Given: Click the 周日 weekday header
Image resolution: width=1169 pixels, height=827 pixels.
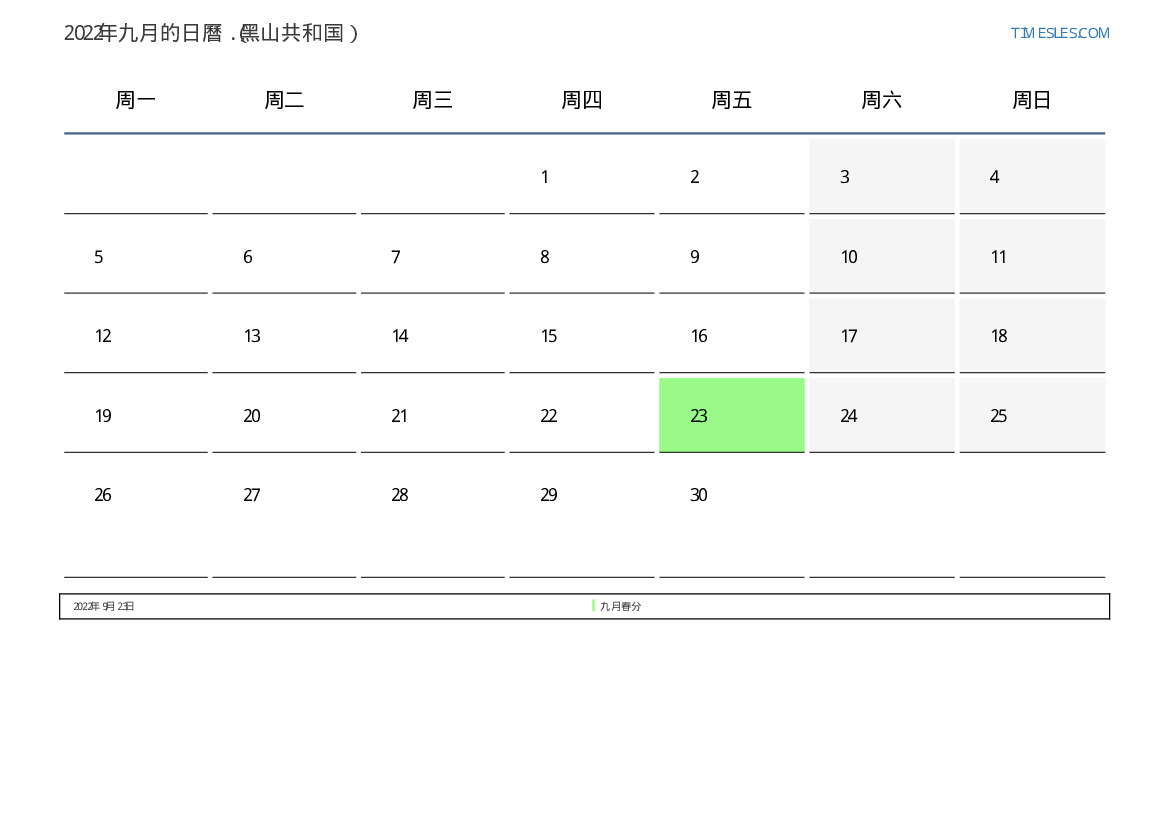Looking at the screenshot, I should pos(1031,100).
